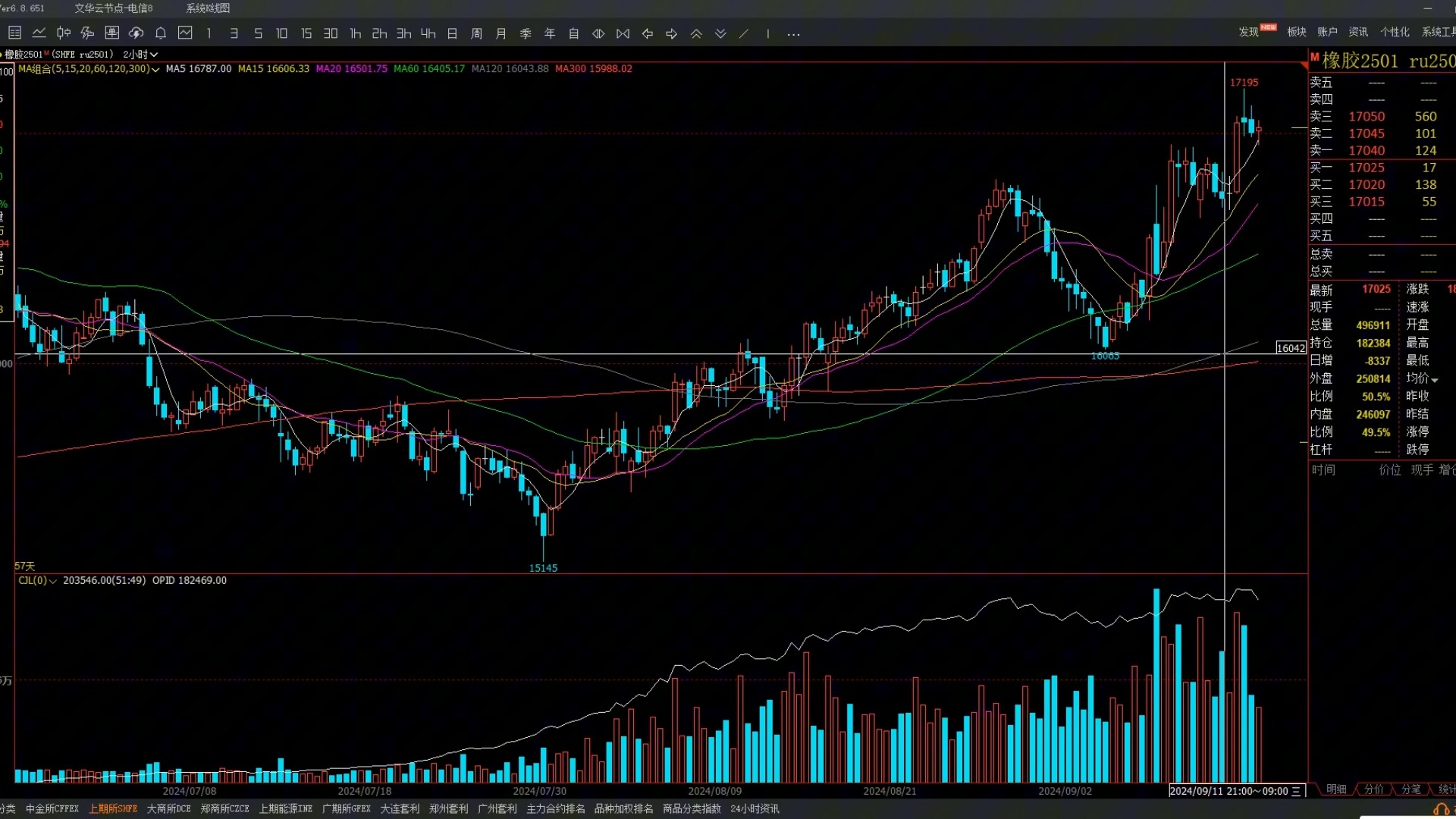Click the 16042 price label on axis

point(1291,348)
